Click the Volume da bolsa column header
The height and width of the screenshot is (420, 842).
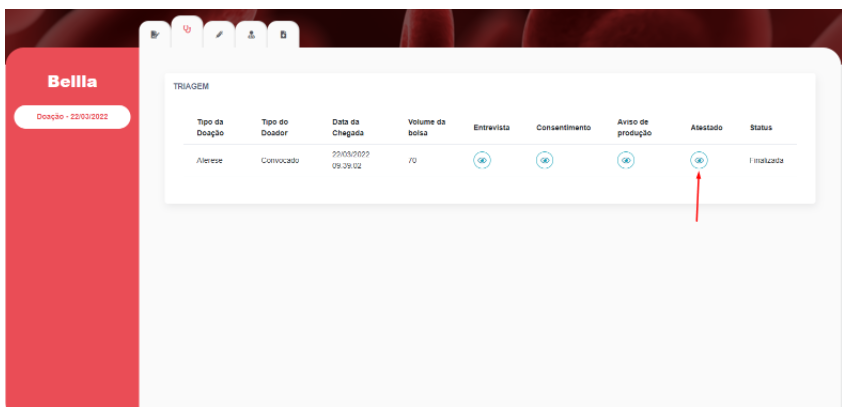(426, 127)
